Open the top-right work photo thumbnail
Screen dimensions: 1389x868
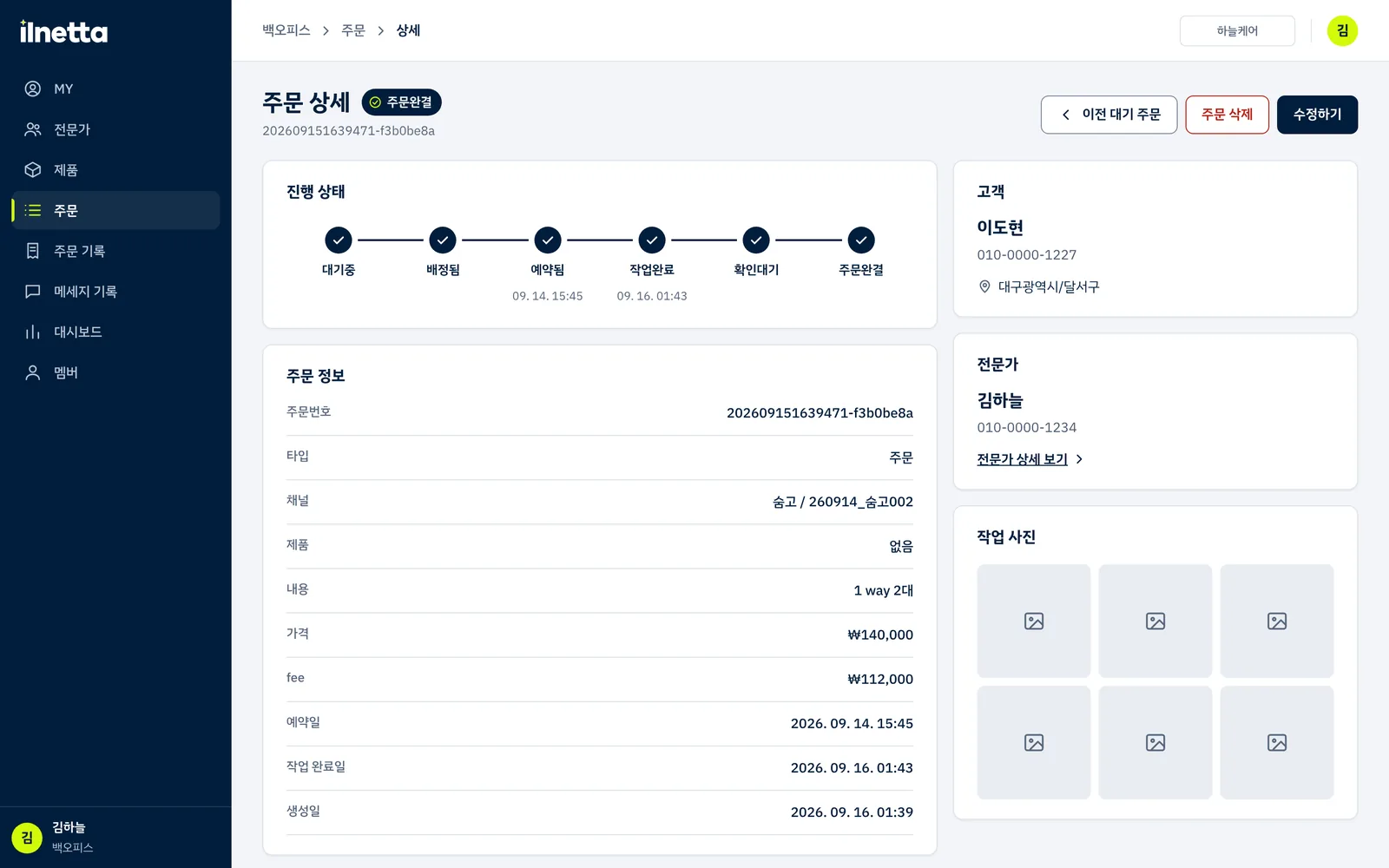pos(1276,621)
